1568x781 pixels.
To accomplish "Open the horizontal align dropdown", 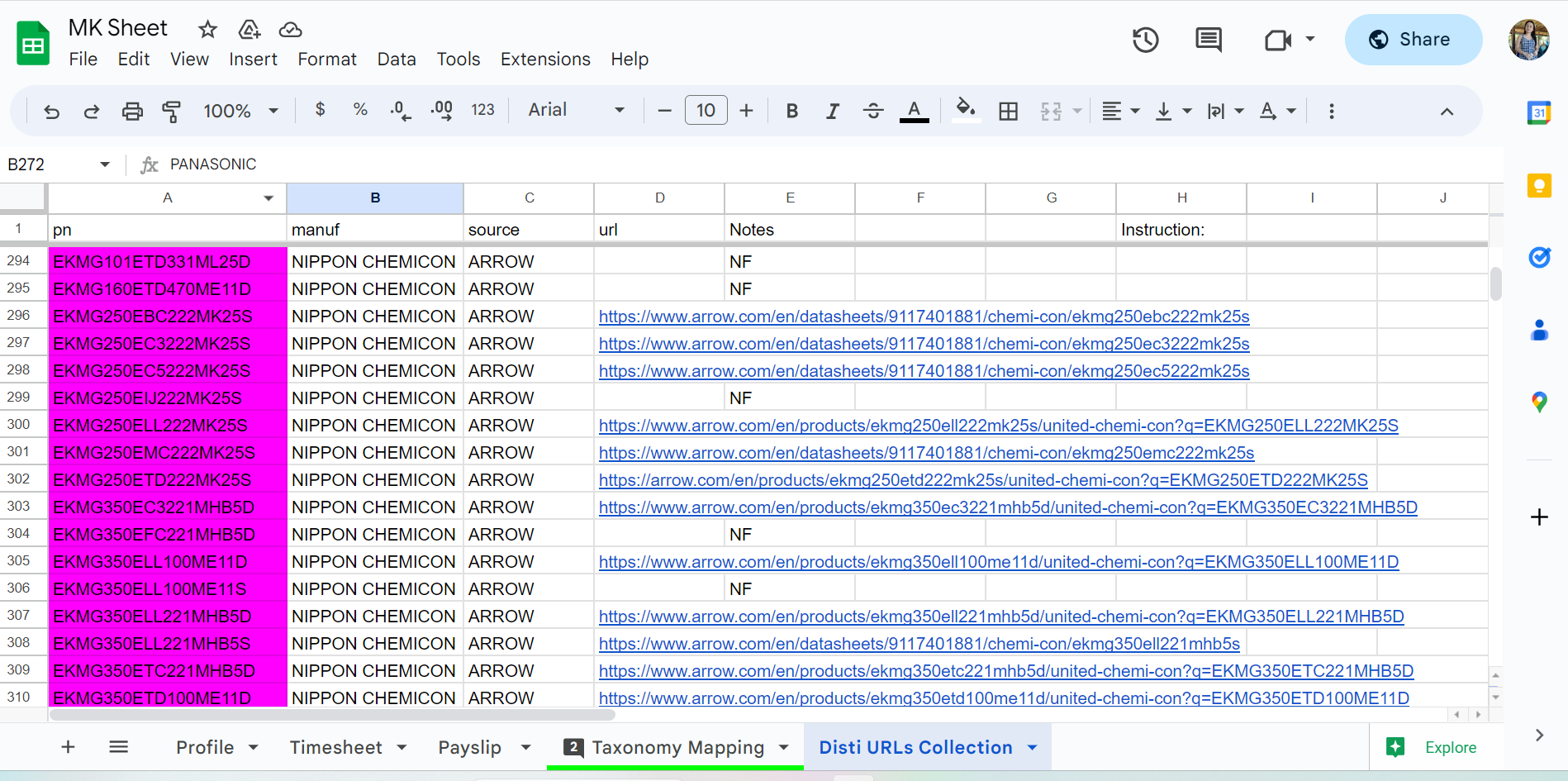I will tap(1121, 111).
